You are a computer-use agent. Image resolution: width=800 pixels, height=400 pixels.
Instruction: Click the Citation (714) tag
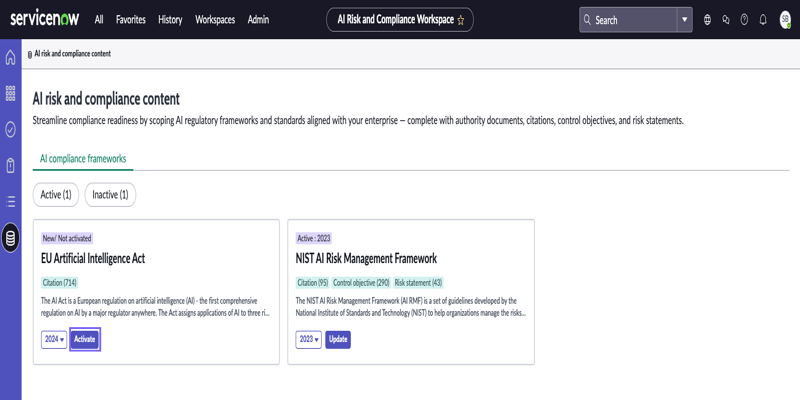coord(59,283)
